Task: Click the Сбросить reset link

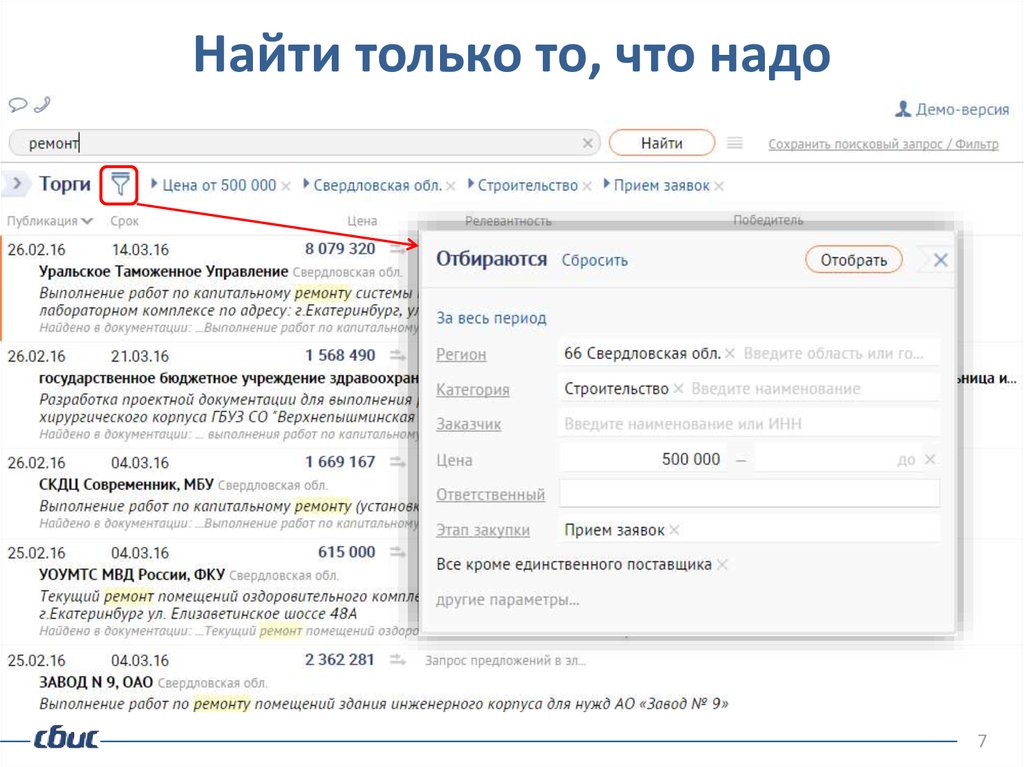Action: tap(594, 260)
